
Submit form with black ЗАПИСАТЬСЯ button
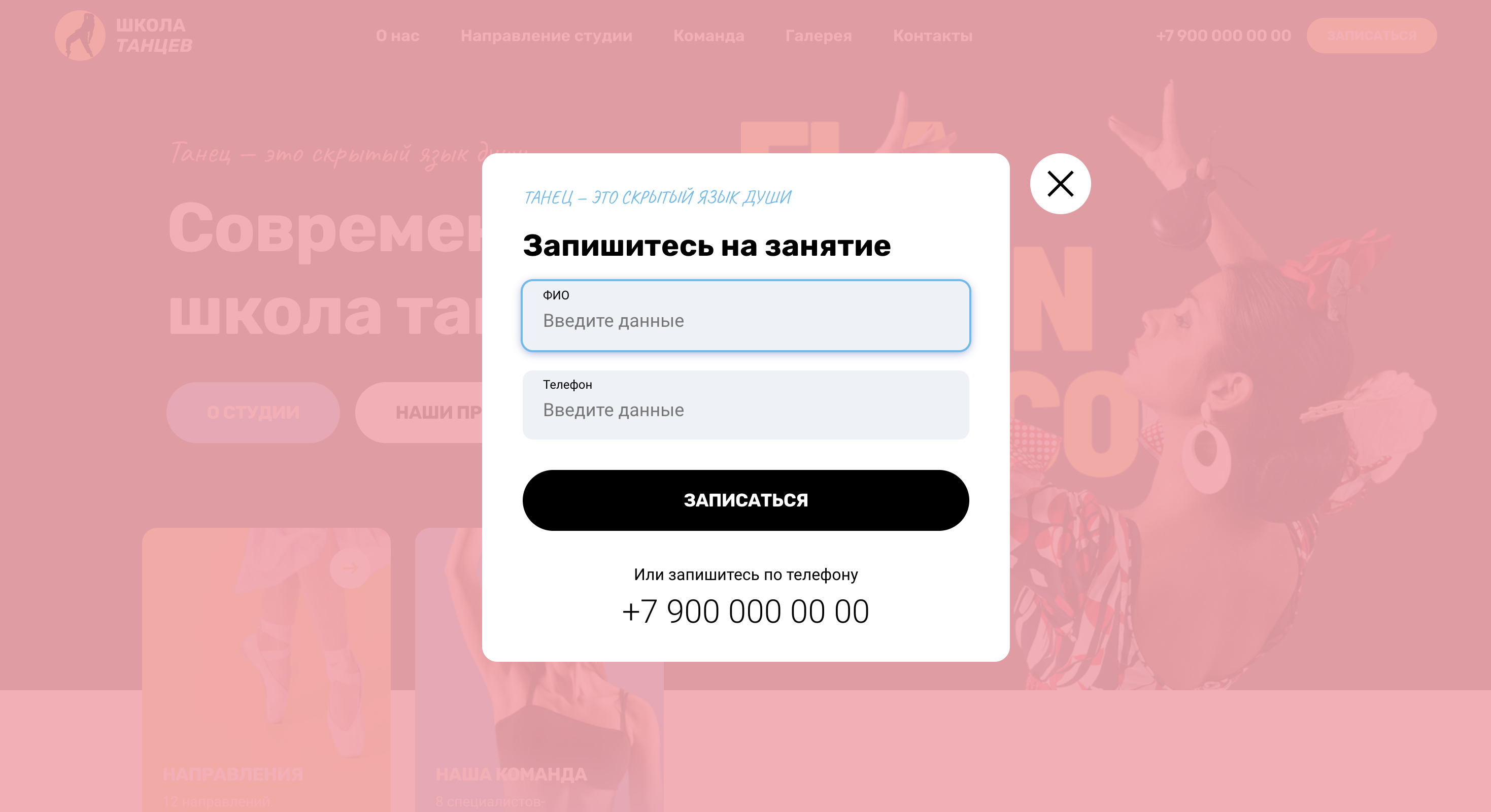click(x=745, y=500)
